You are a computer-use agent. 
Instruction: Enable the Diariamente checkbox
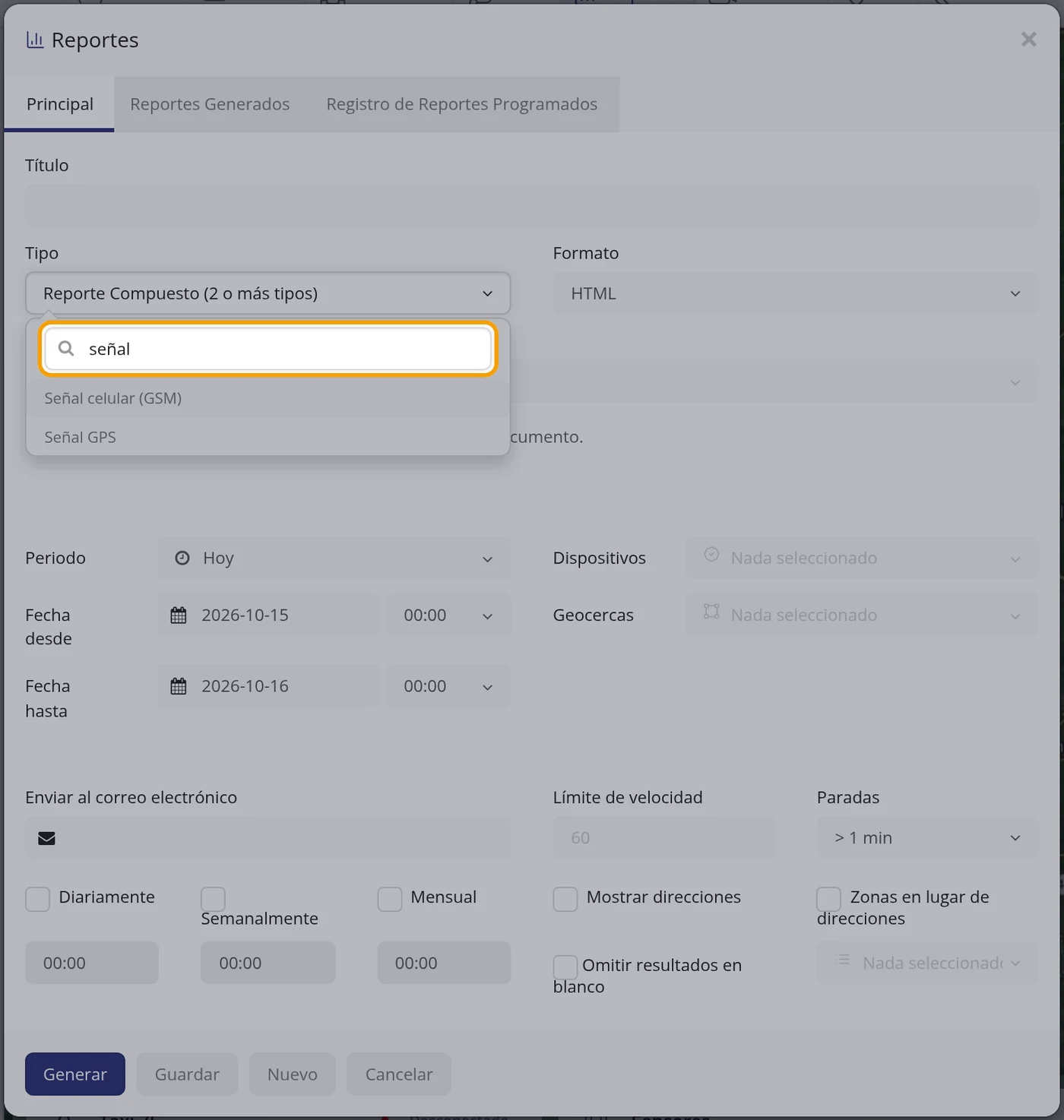pos(37,899)
